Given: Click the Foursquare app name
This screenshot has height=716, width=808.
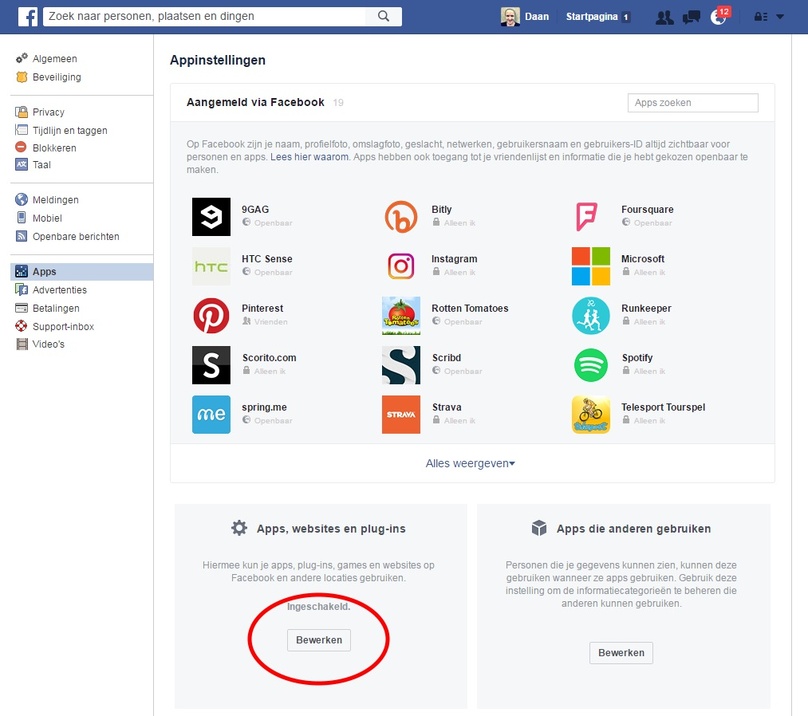Looking at the screenshot, I should 647,209.
